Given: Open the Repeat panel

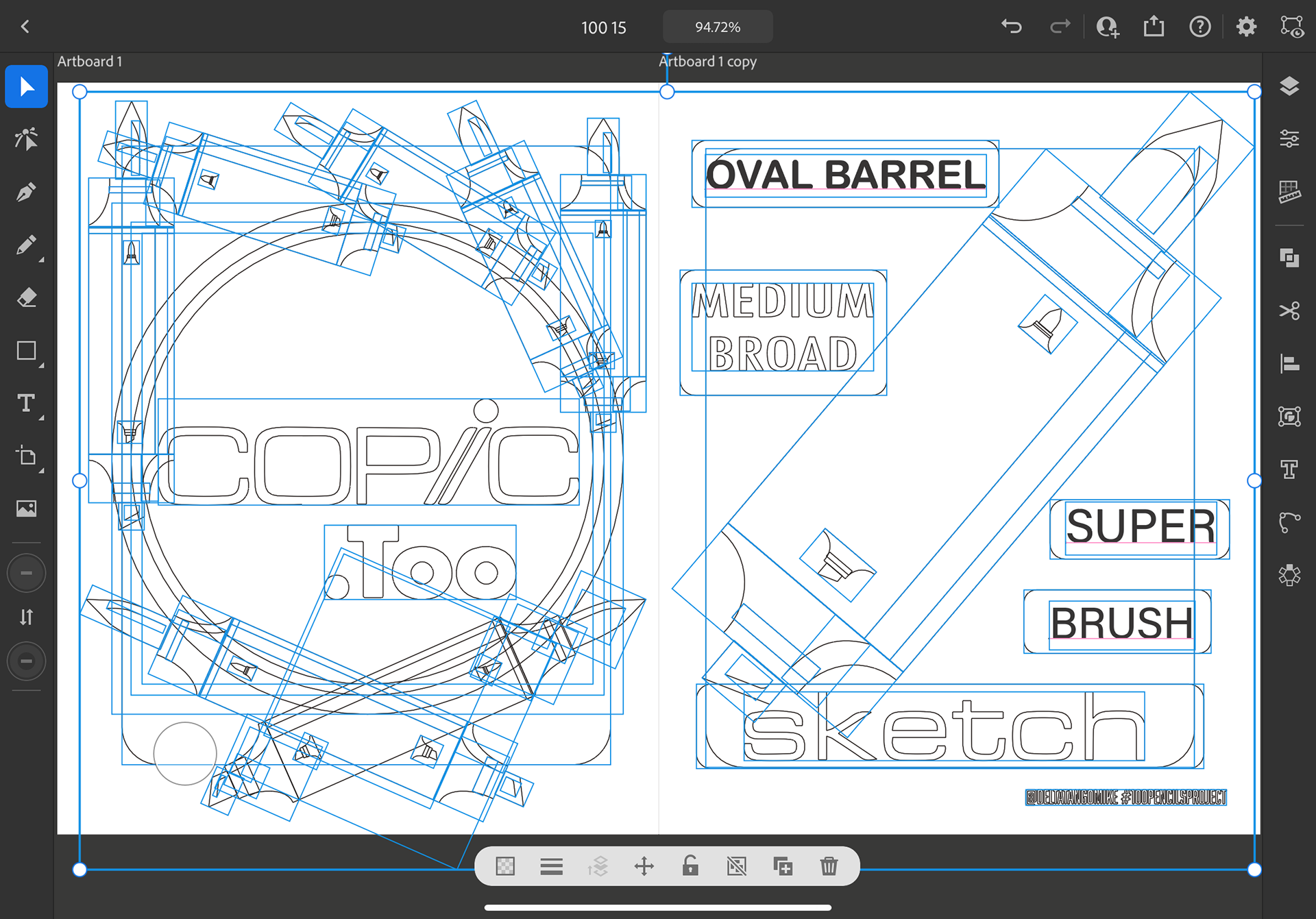Looking at the screenshot, I should 1289,575.
